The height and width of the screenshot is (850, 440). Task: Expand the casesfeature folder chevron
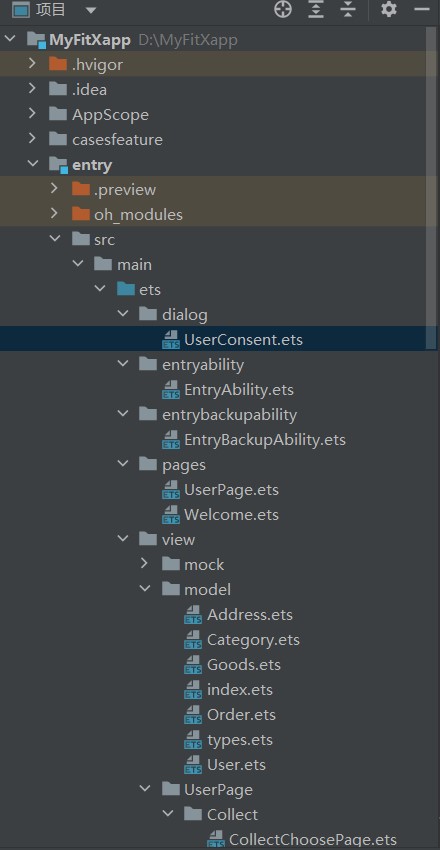coord(32,139)
